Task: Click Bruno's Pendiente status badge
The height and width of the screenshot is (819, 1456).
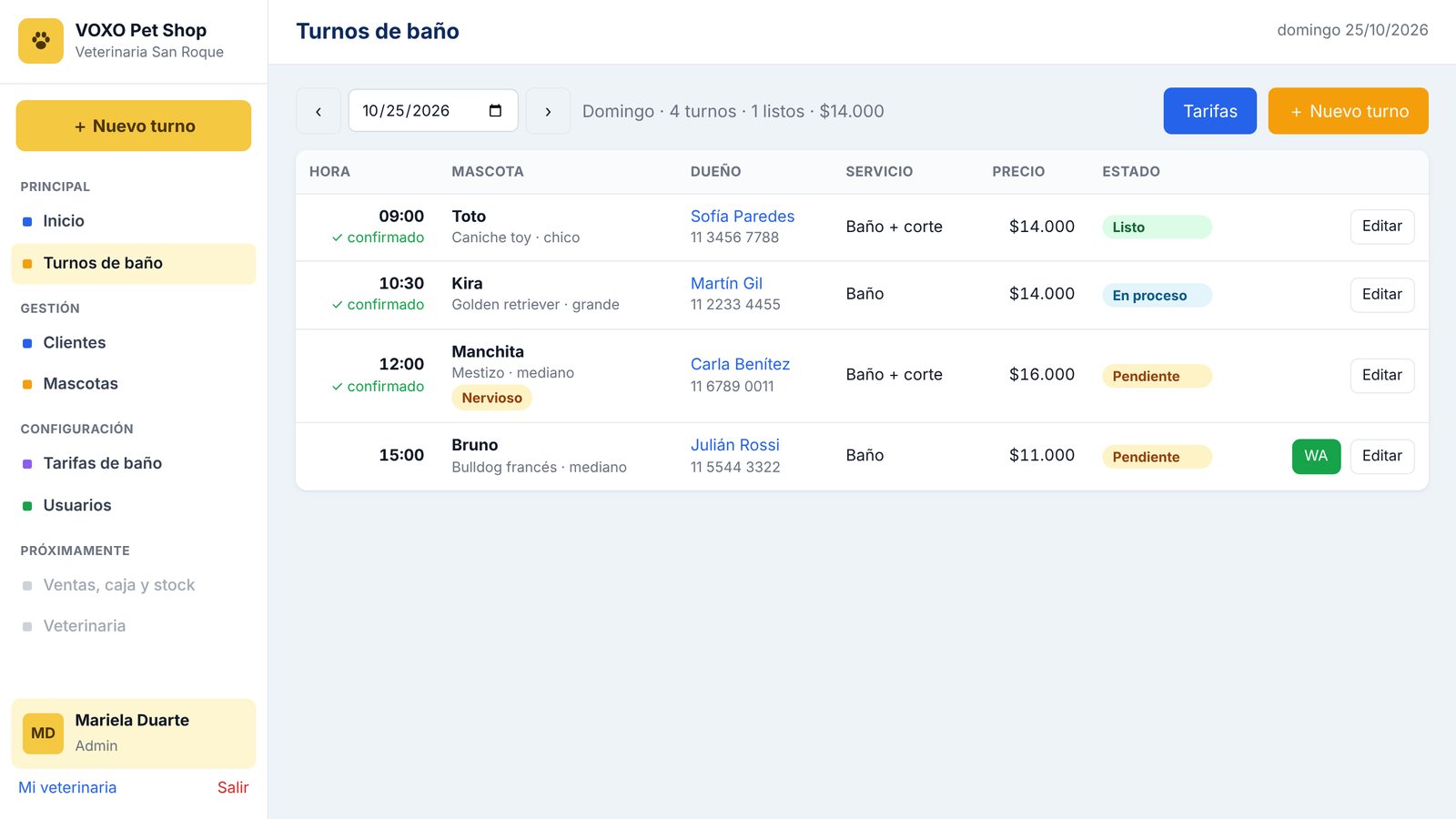Action: point(1157,457)
